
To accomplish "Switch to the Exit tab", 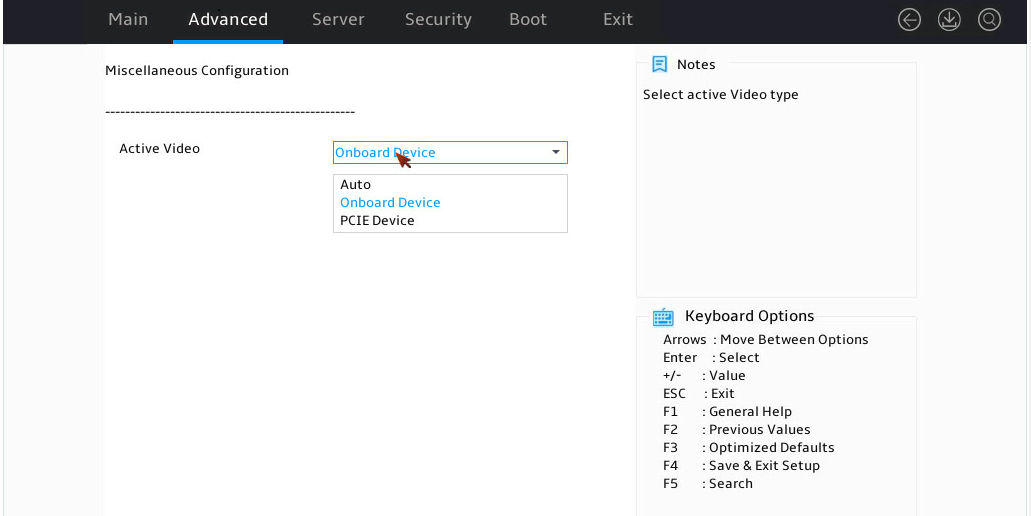I will click(x=618, y=20).
